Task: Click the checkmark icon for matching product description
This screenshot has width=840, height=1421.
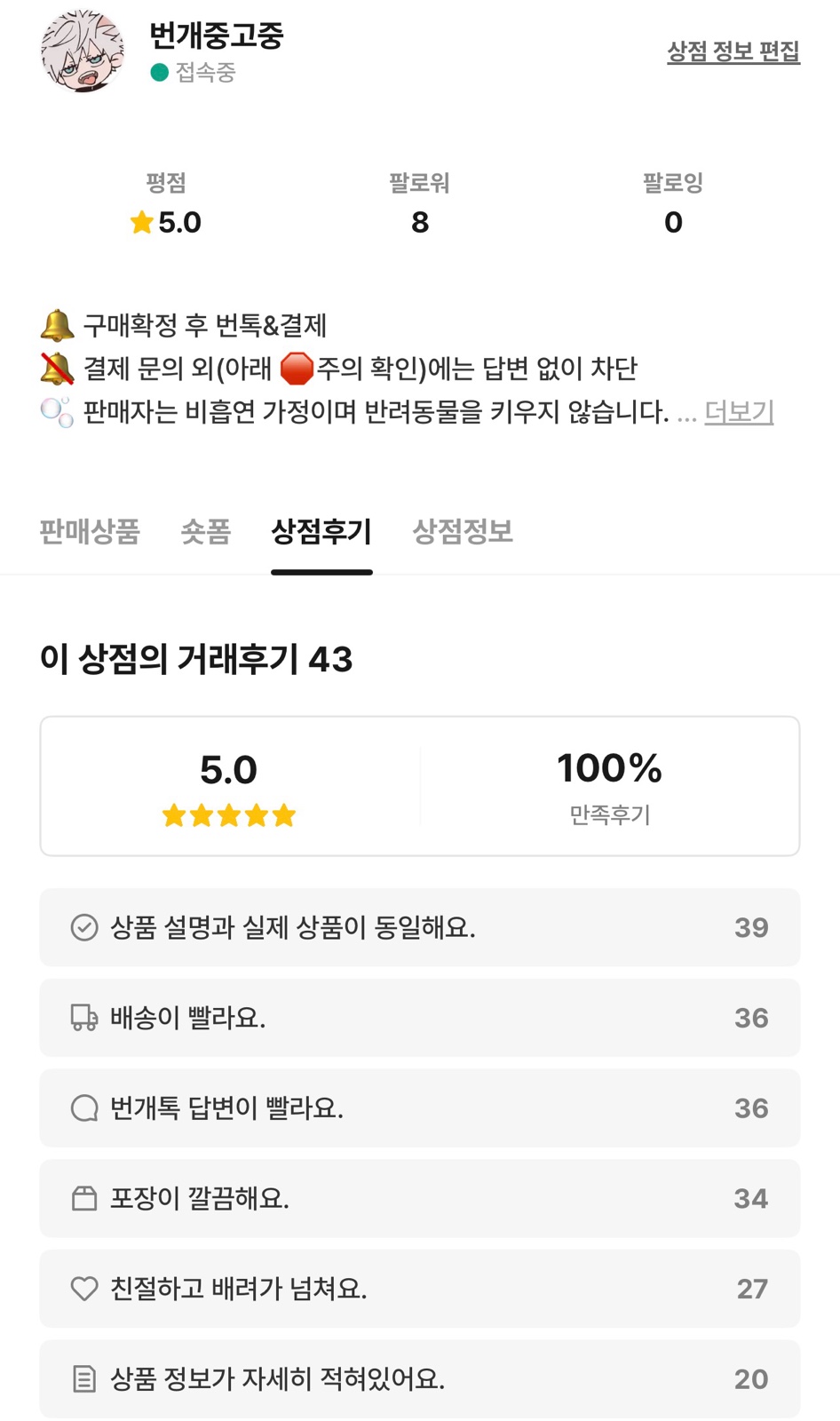Action: 84,928
